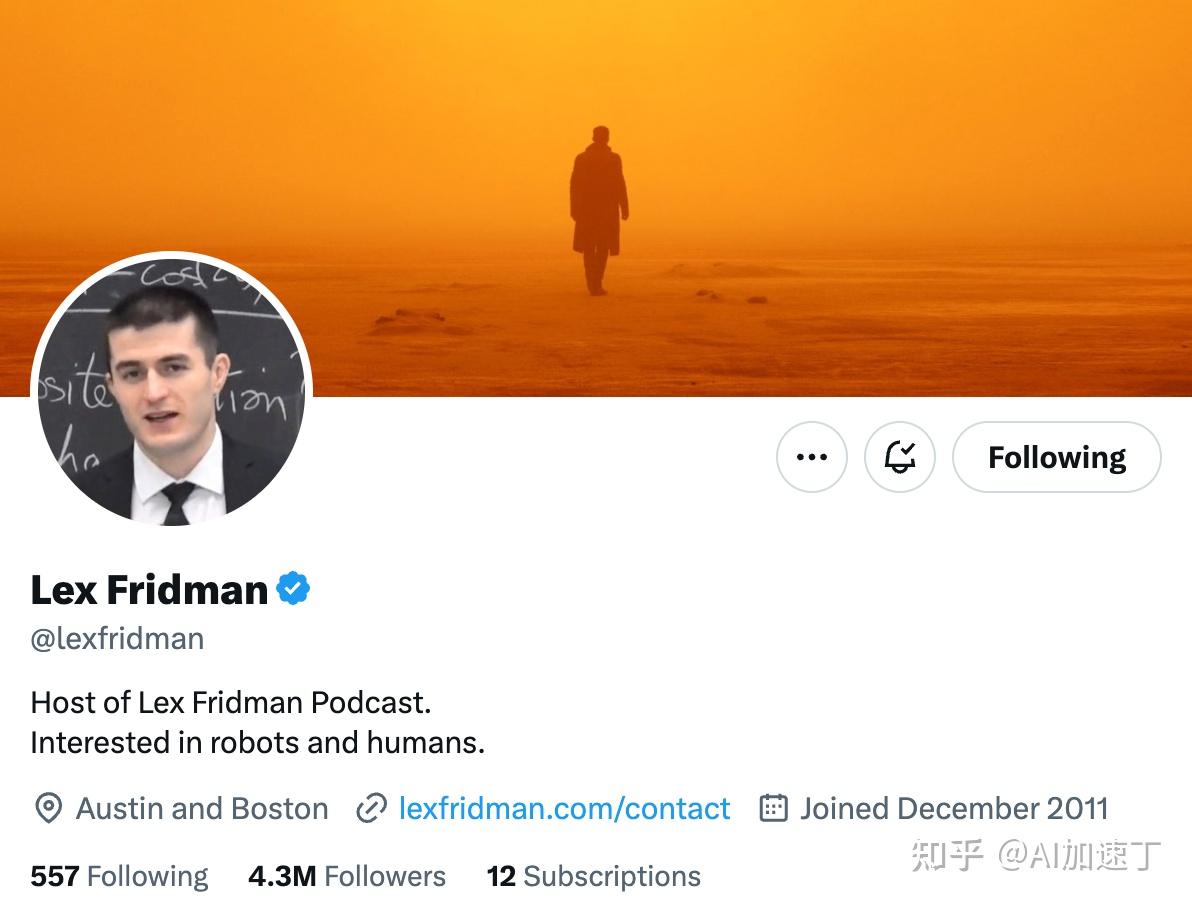This screenshot has height=902, width=1192.
Task: Click the location pin icon
Action: point(48,808)
